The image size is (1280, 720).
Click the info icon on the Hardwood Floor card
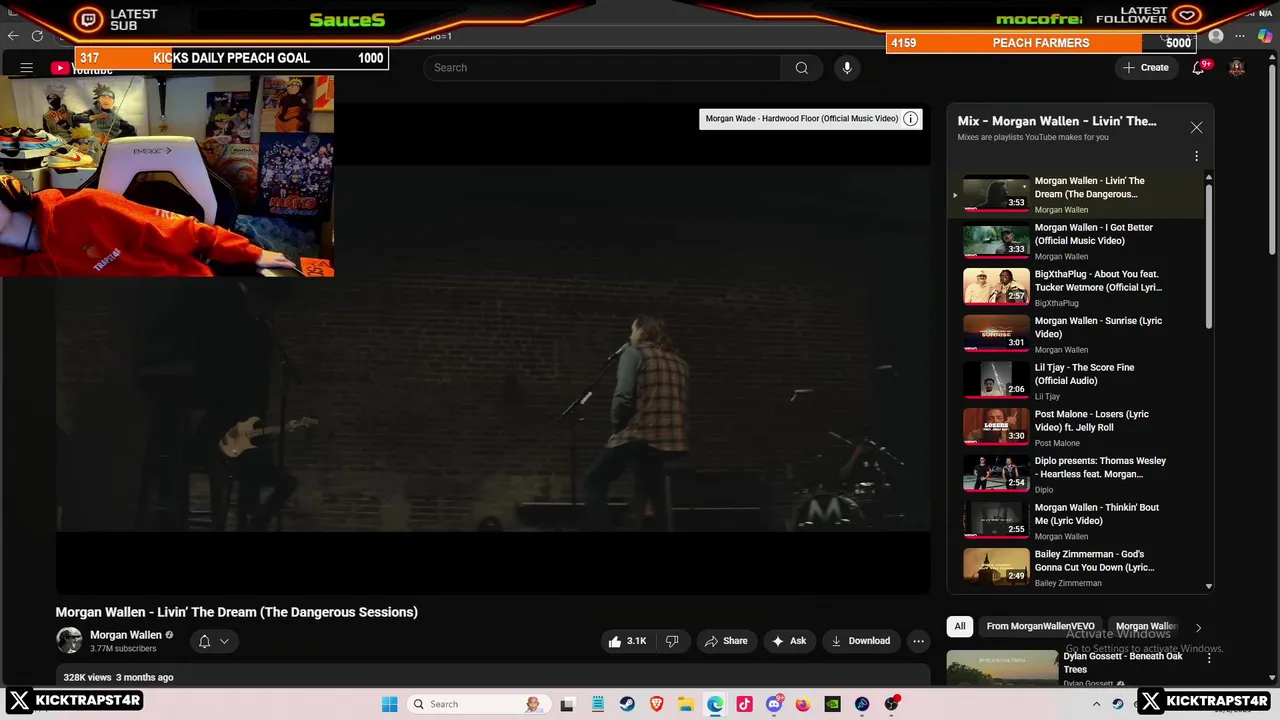pos(910,119)
